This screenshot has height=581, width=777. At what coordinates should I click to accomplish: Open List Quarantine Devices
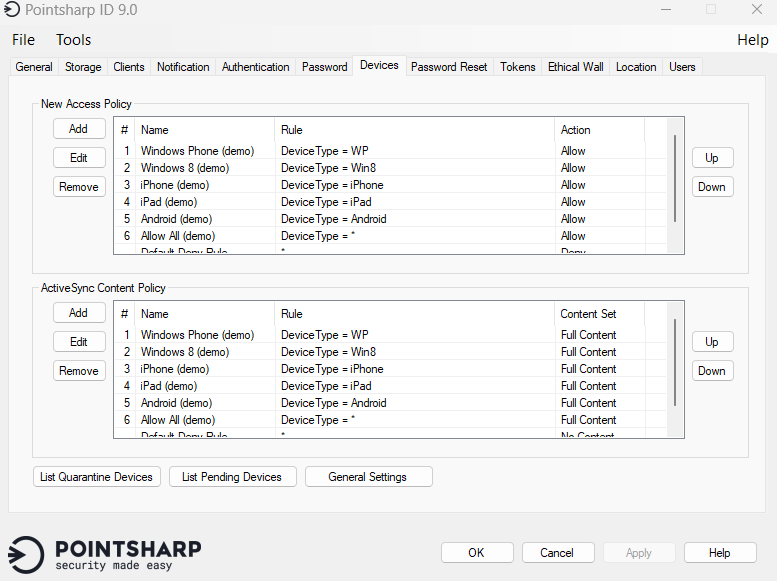pos(96,477)
